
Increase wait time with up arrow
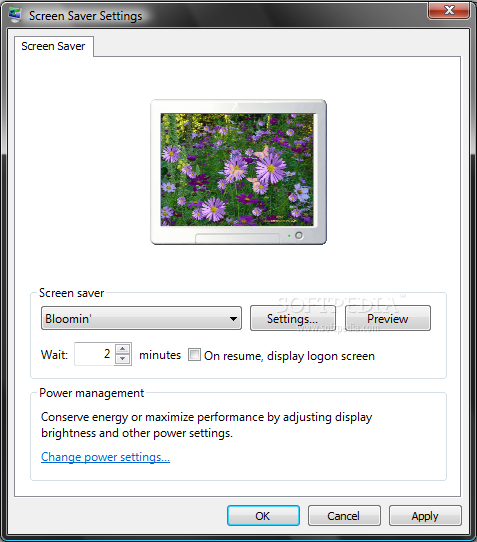point(123,348)
